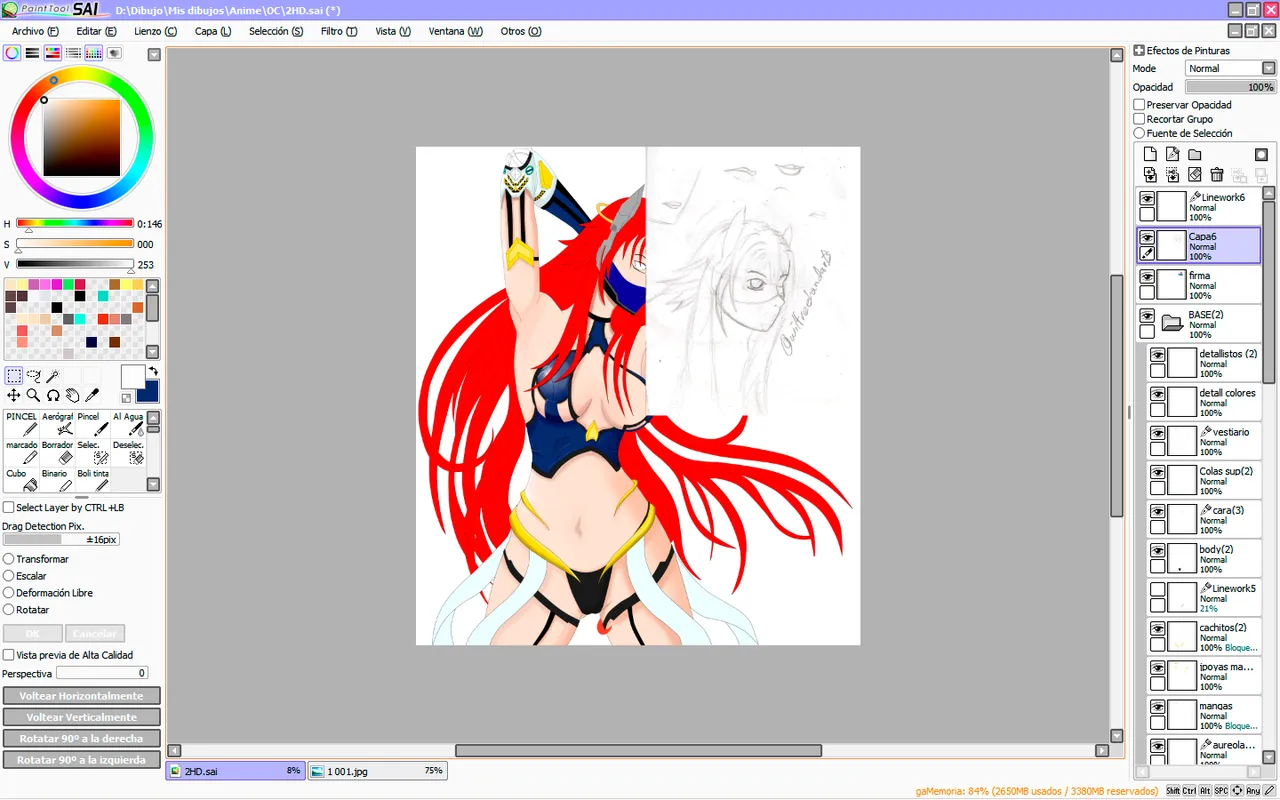1280x800 pixels.
Task: Choose the Binario binary pen tool
Action: coord(58,480)
